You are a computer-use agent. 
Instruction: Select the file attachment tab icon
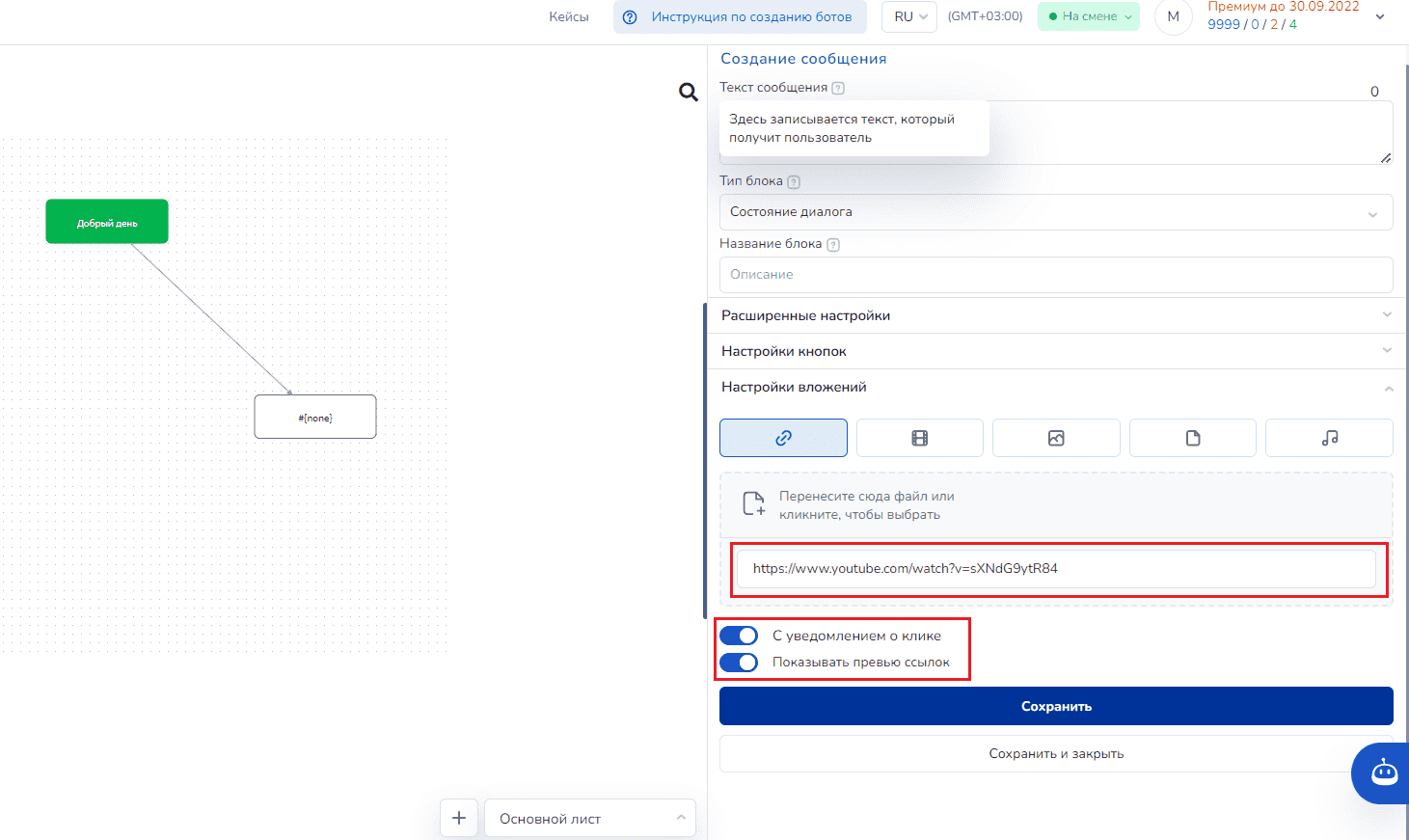tap(1193, 438)
